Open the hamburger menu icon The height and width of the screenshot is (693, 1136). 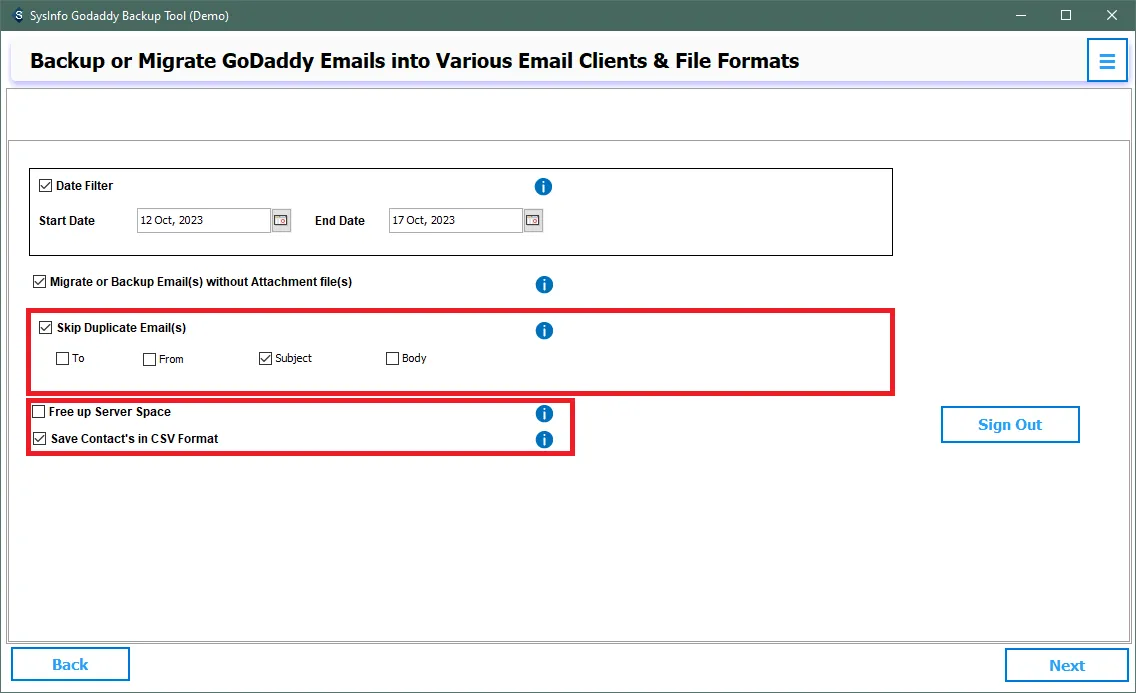click(x=1106, y=61)
